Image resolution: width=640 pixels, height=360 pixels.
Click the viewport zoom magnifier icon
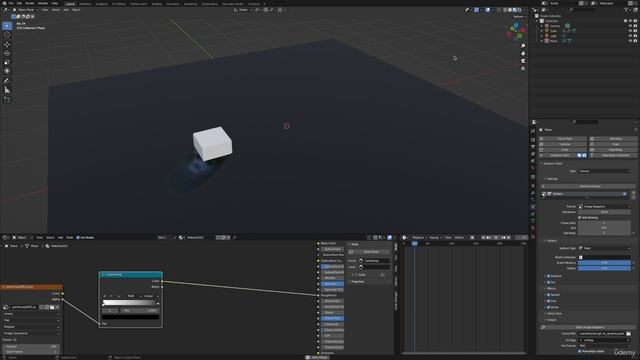pyautogui.click(x=523, y=46)
